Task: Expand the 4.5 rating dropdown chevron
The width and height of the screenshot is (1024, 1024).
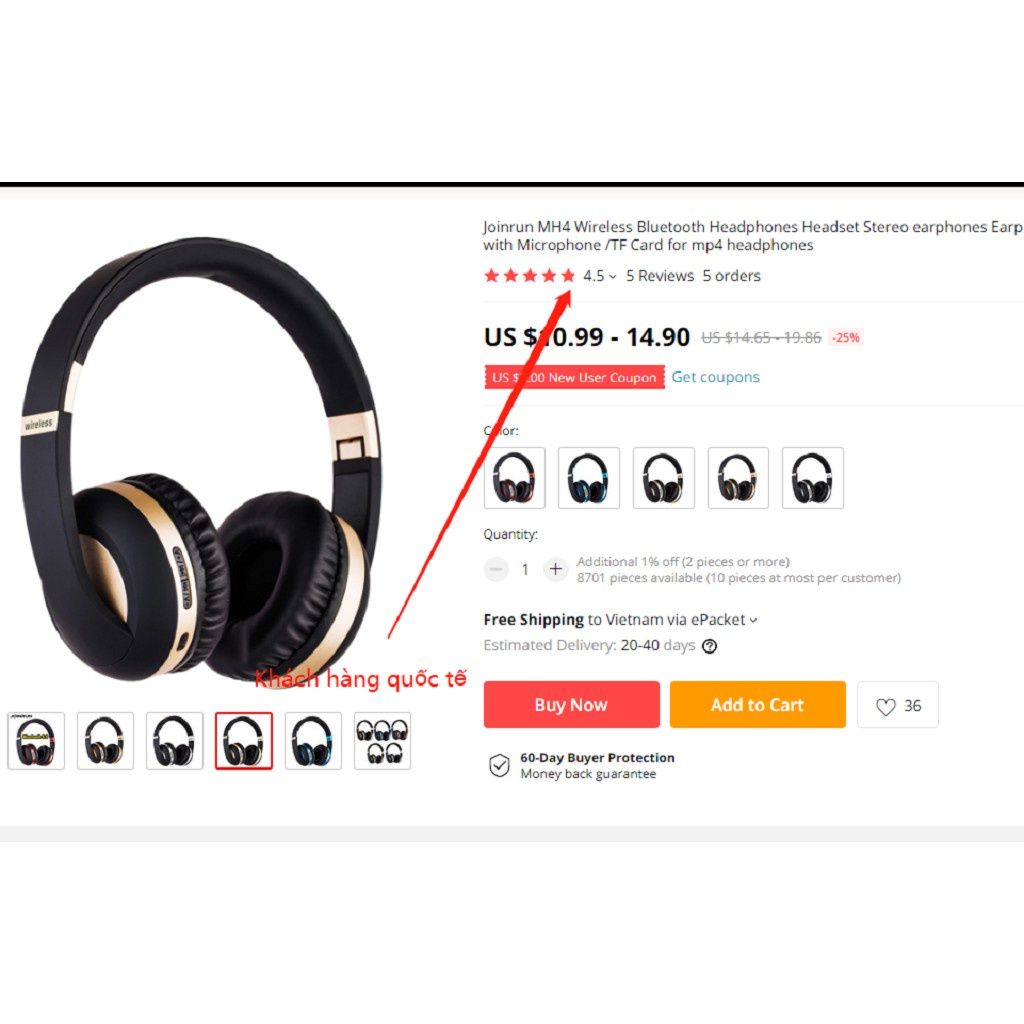Action: point(613,277)
